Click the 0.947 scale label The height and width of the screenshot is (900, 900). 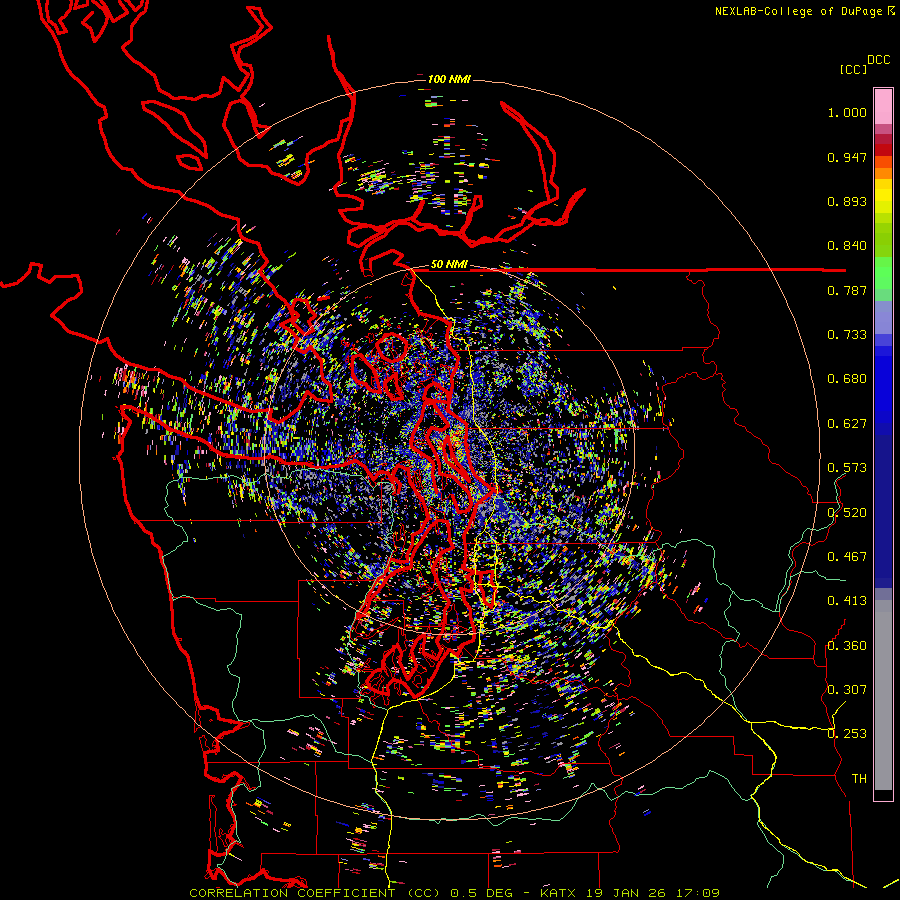[x=847, y=157]
